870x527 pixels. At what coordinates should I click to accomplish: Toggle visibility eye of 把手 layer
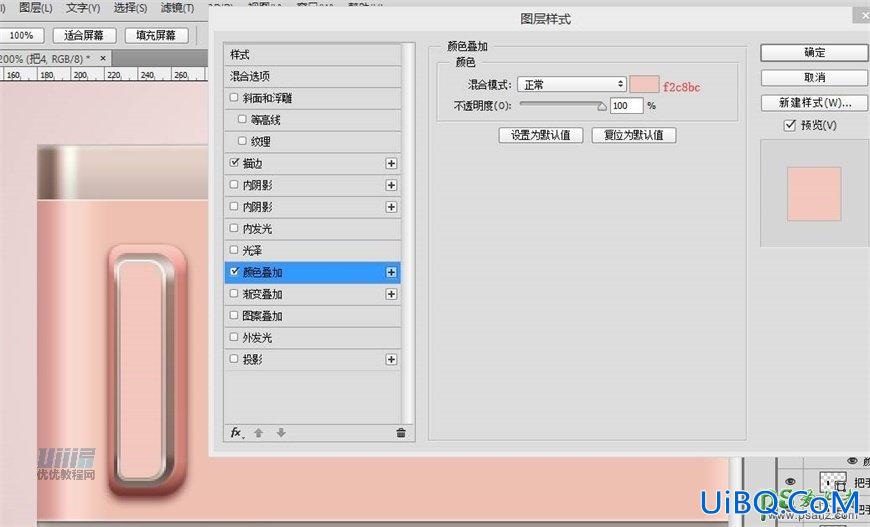pyautogui.click(x=790, y=482)
